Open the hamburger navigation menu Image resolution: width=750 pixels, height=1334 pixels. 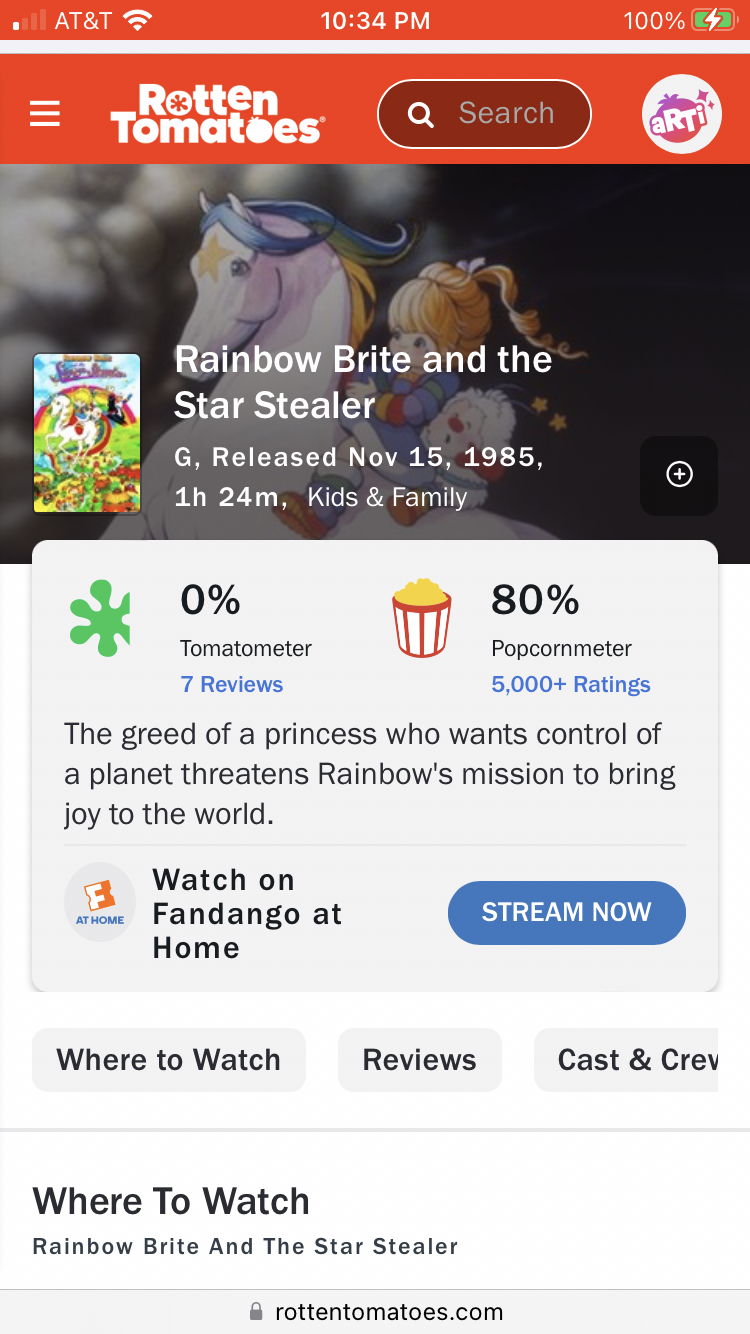[x=45, y=114]
